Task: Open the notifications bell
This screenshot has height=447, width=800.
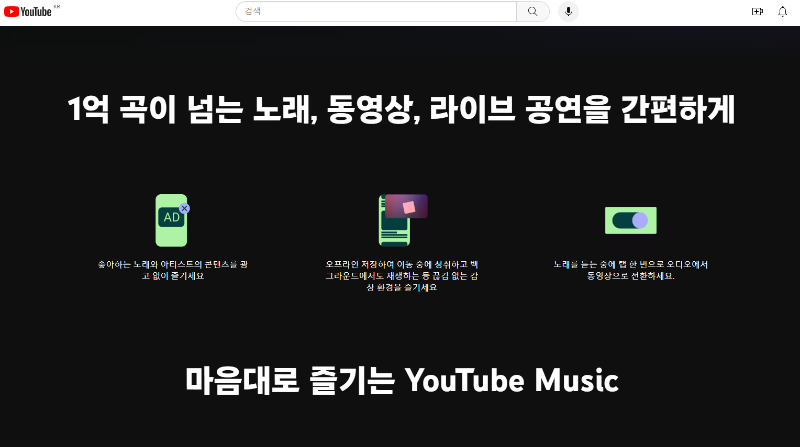Action: point(782,11)
